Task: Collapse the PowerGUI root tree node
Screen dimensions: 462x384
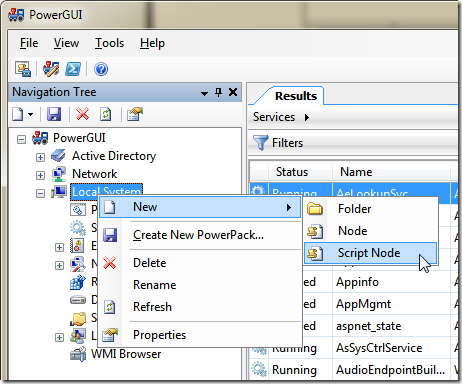Action: (21, 139)
